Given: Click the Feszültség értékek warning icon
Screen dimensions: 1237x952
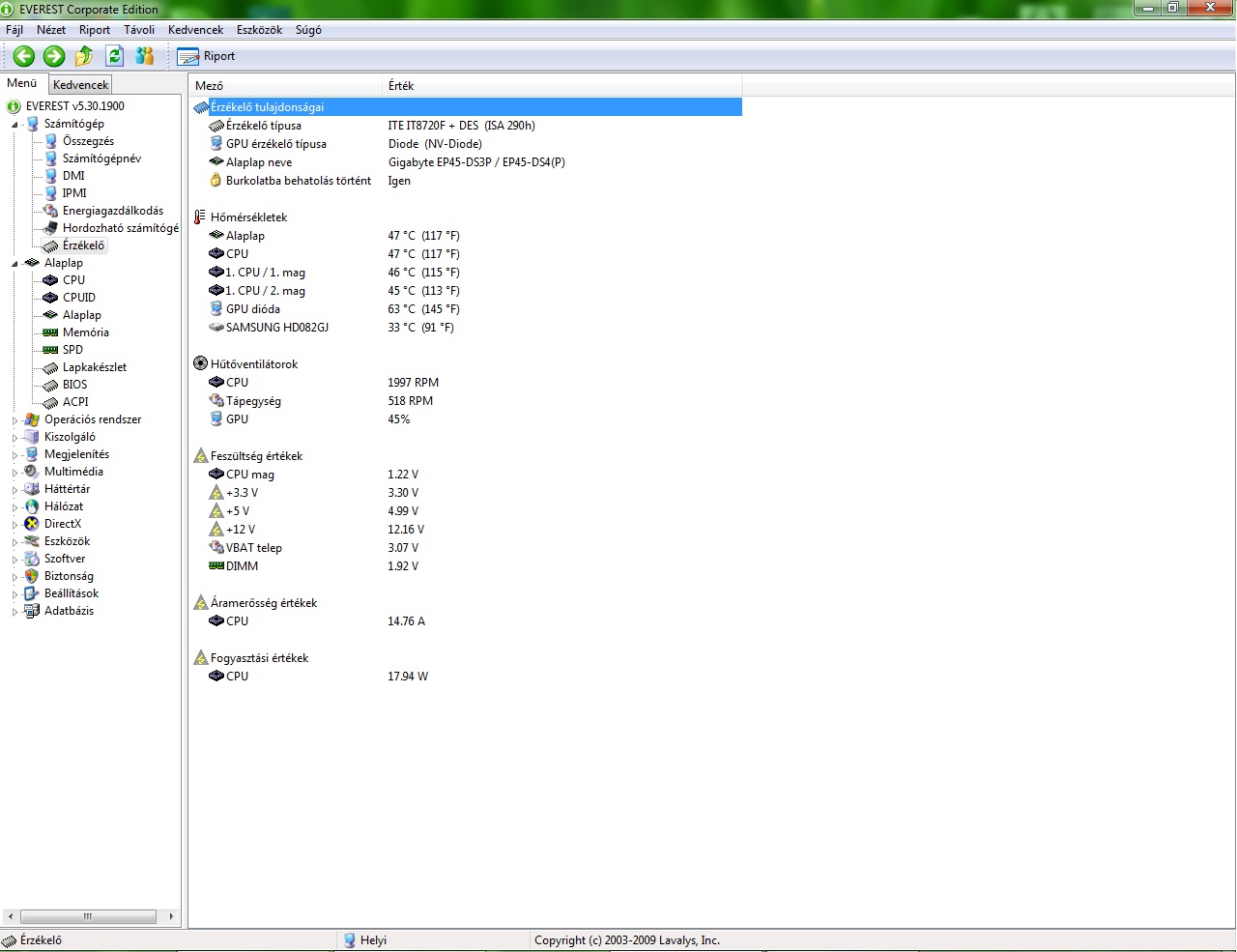Looking at the screenshot, I should pyautogui.click(x=200, y=456).
